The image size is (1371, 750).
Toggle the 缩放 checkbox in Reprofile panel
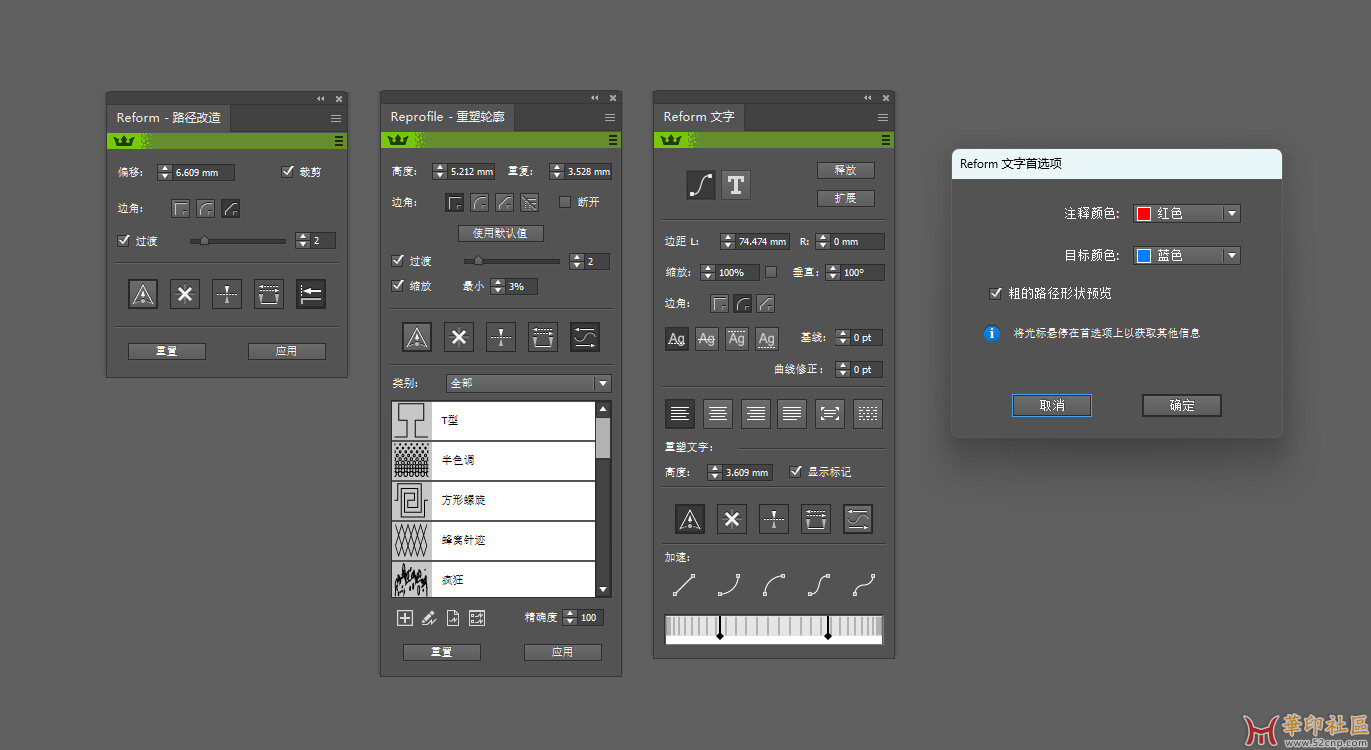[x=398, y=286]
